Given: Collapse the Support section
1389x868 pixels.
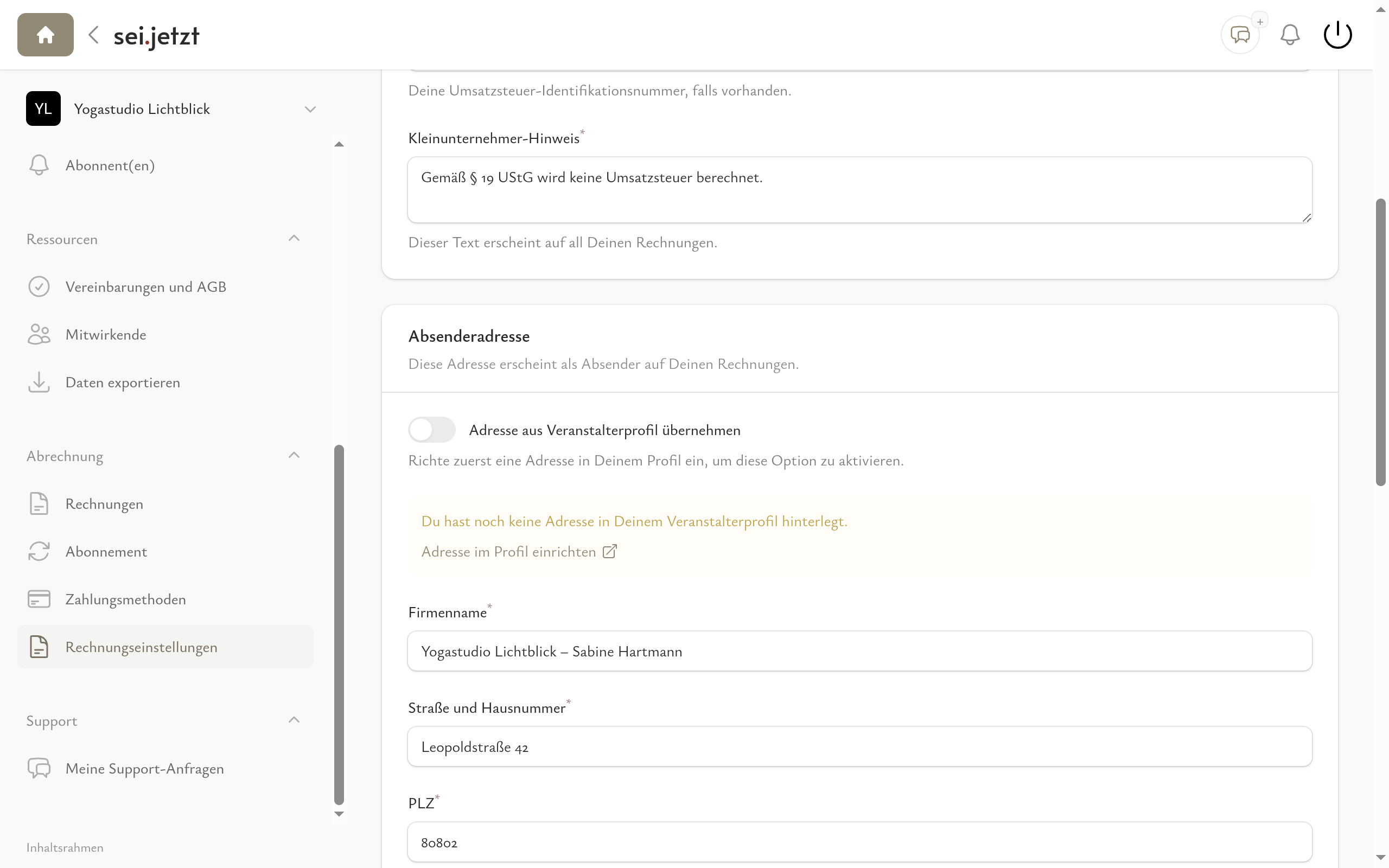Looking at the screenshot, I should [294, 720].
